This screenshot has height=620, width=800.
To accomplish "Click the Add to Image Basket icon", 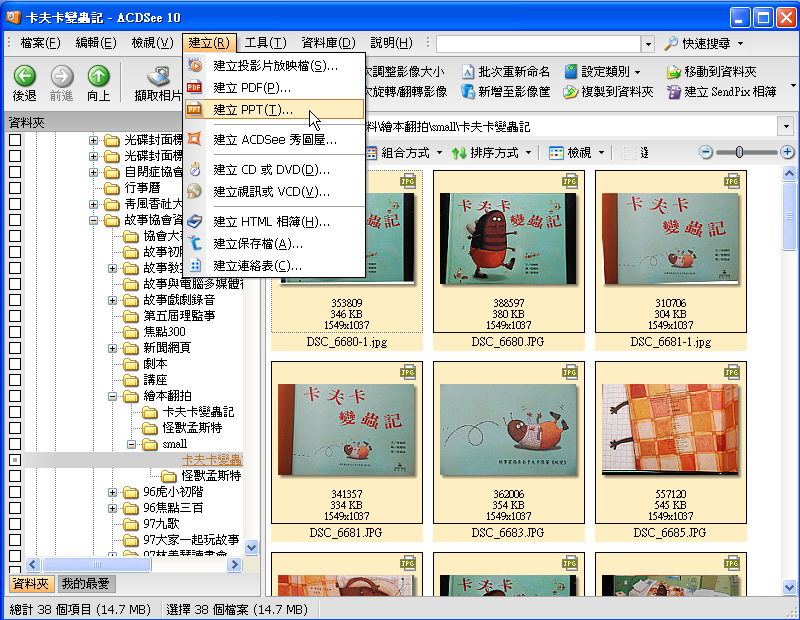I will [x=468, y=91].
